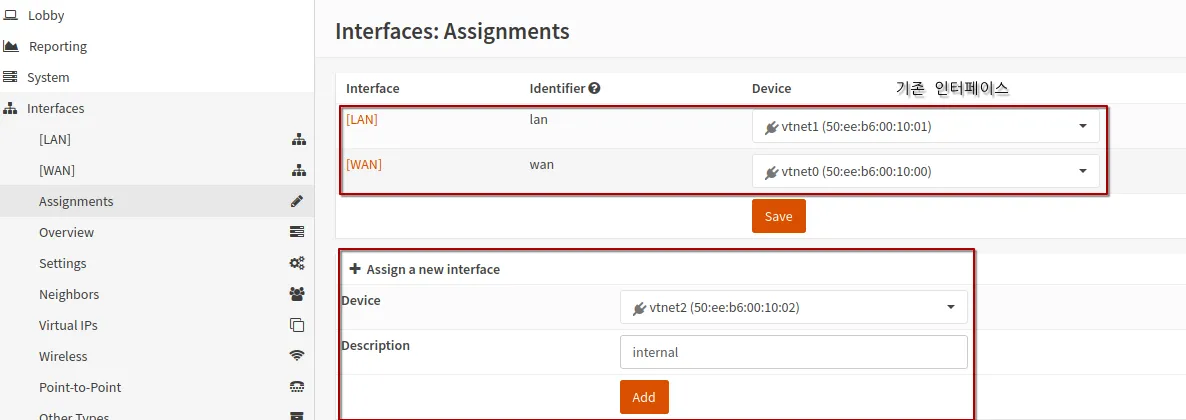1186x420 pixels.
Task: Click the phone icon beside Point-to-Point
Action: (297, 387)
